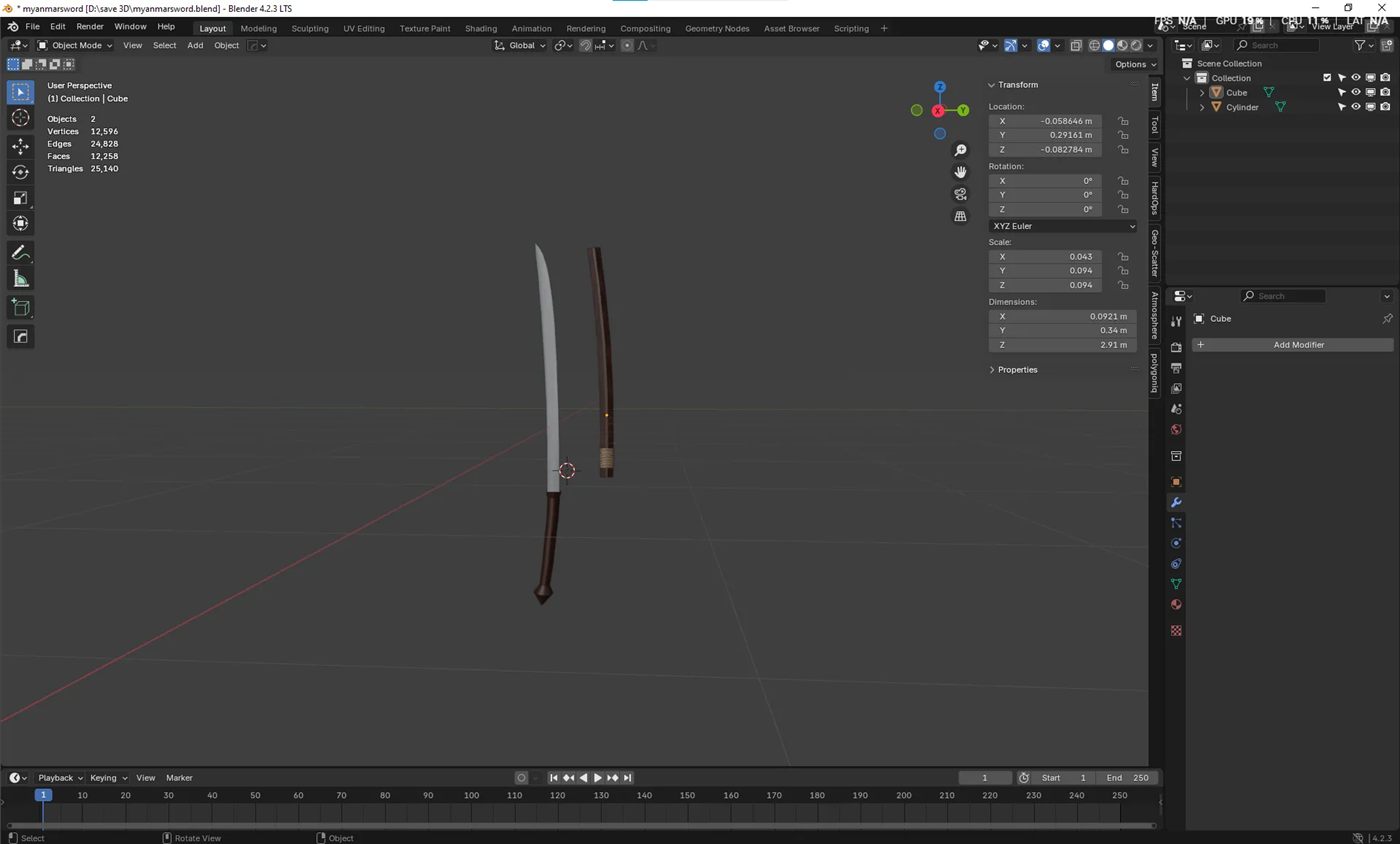1400x844 pixels.
Task: Open the HardOps sidebar tab
Action: [x=1154, y=198]
